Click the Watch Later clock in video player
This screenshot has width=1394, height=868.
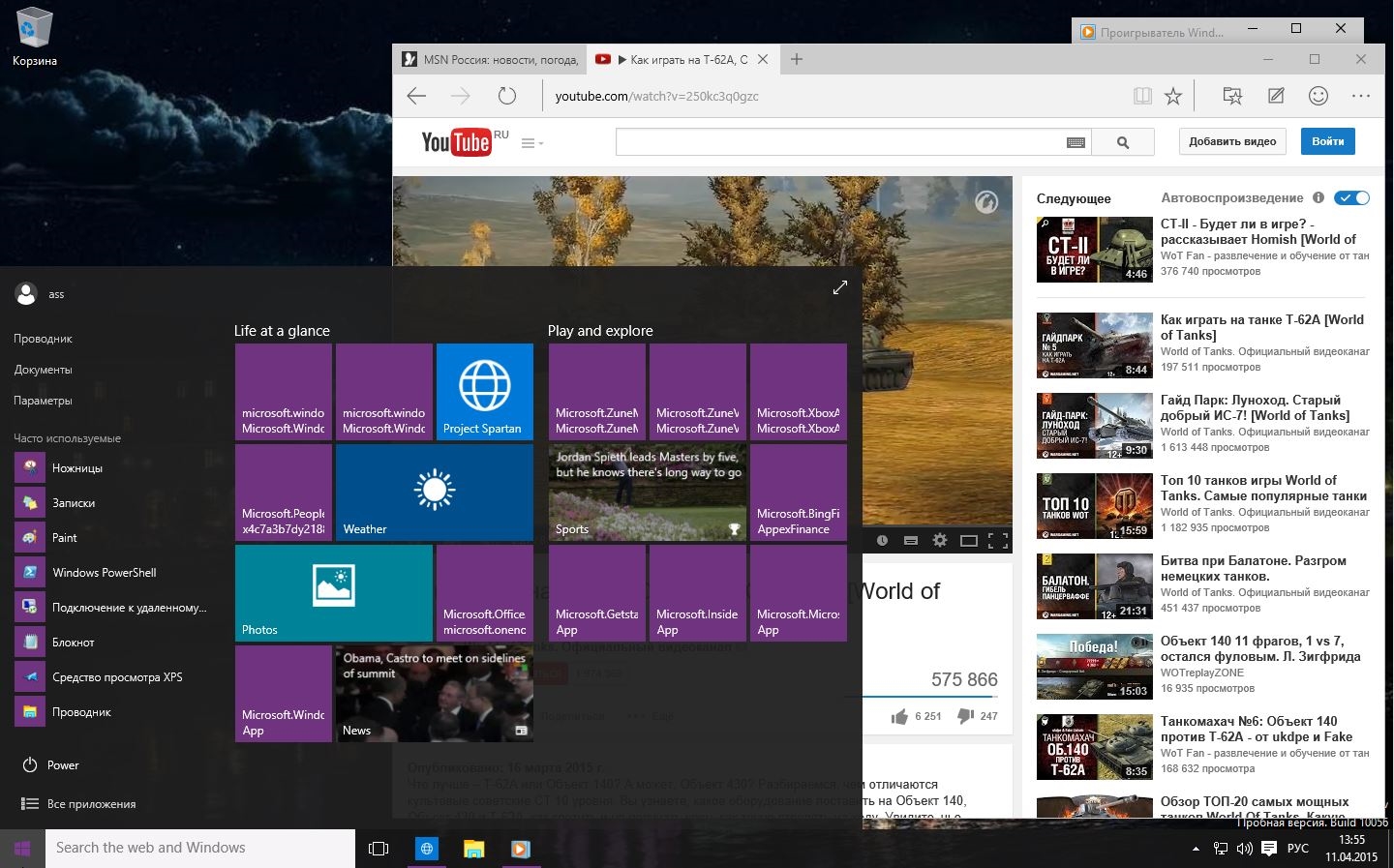882,541
